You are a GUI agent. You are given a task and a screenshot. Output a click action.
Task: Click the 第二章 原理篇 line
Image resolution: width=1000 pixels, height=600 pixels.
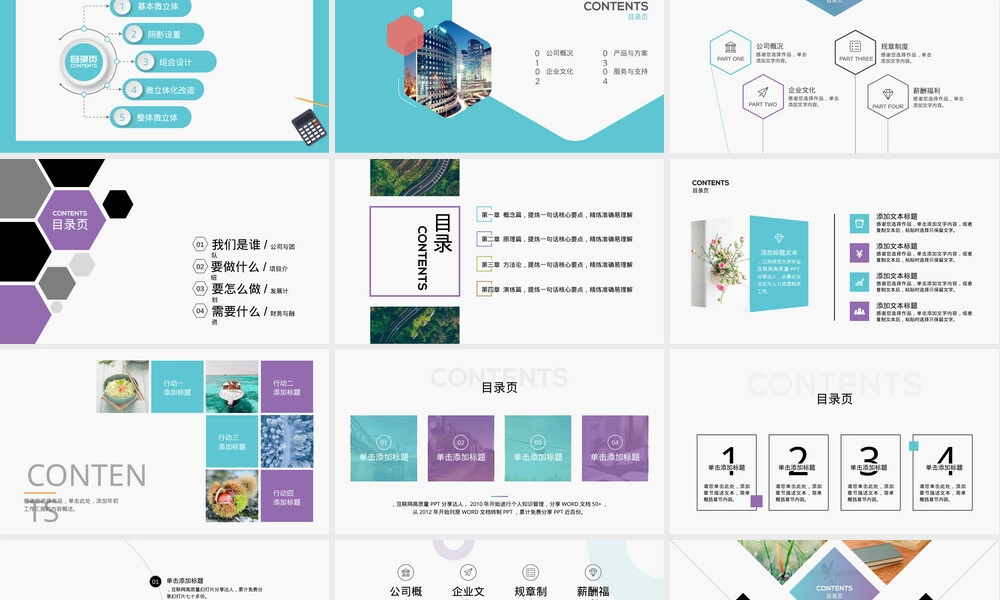[x=557, y=239]
